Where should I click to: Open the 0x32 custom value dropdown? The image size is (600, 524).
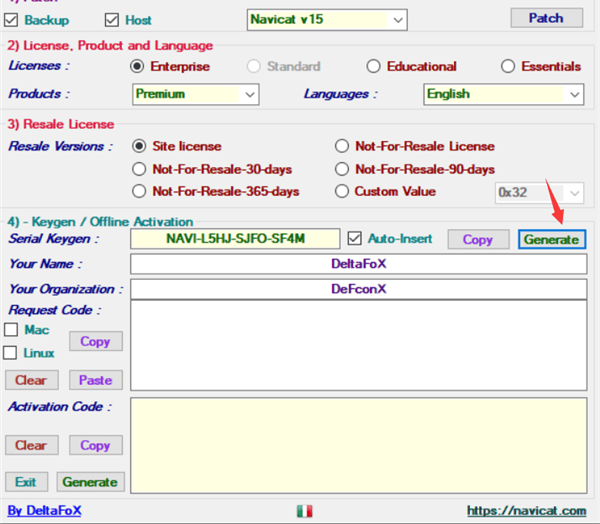pos(540,193)
